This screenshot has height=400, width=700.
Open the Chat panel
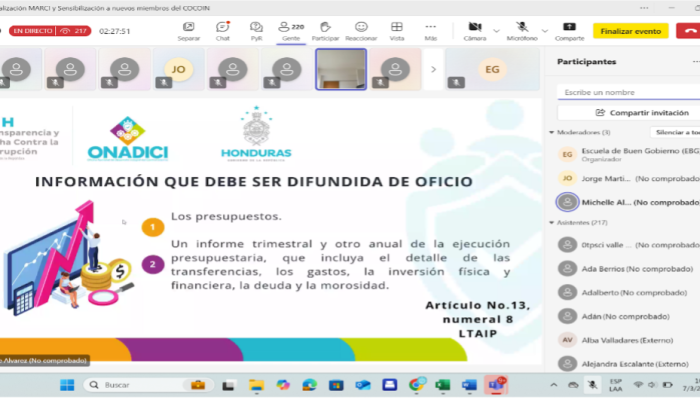point(222,31)
